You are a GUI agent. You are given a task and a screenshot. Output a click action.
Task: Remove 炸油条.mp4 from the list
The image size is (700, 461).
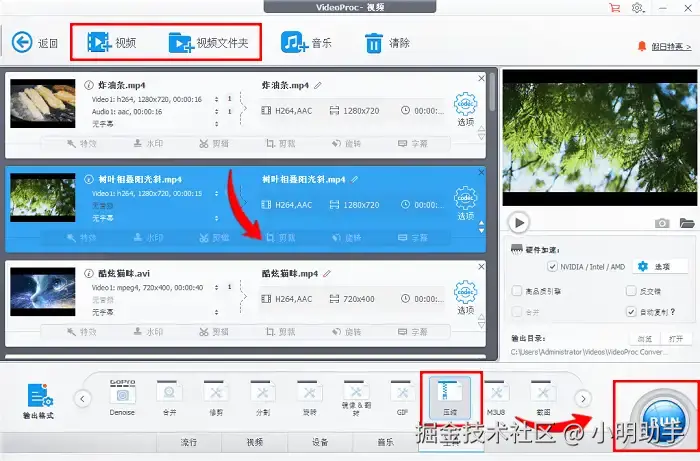[x=481, y=79]
